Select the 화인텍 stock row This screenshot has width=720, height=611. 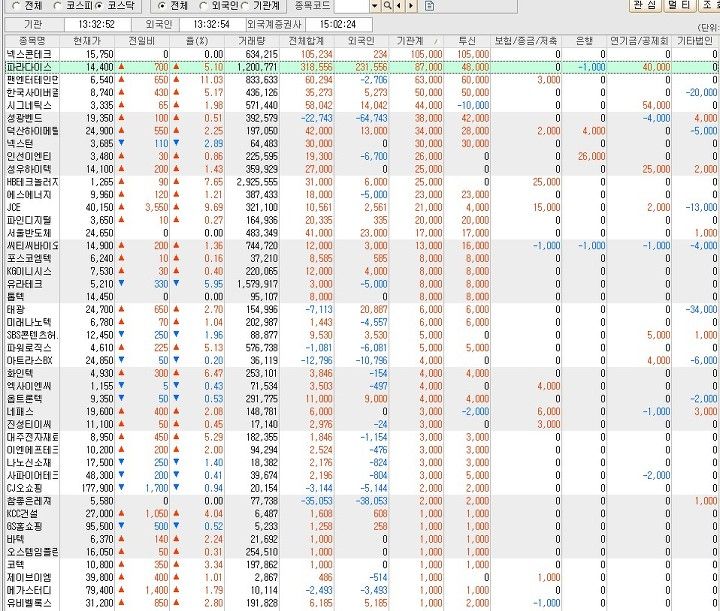point(362,373)
